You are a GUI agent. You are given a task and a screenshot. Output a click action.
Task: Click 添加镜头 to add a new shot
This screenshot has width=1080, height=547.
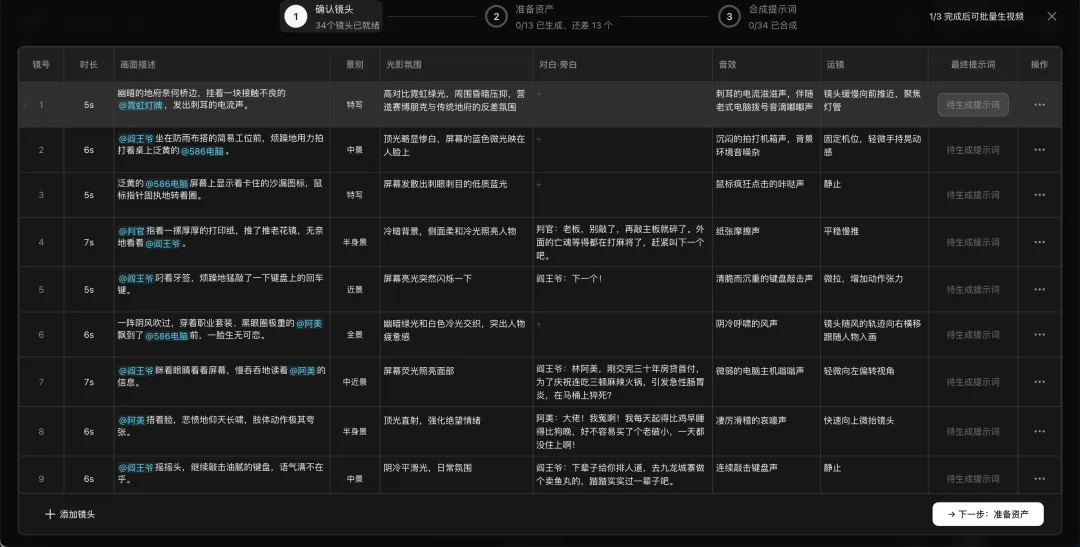click(70, 514)
